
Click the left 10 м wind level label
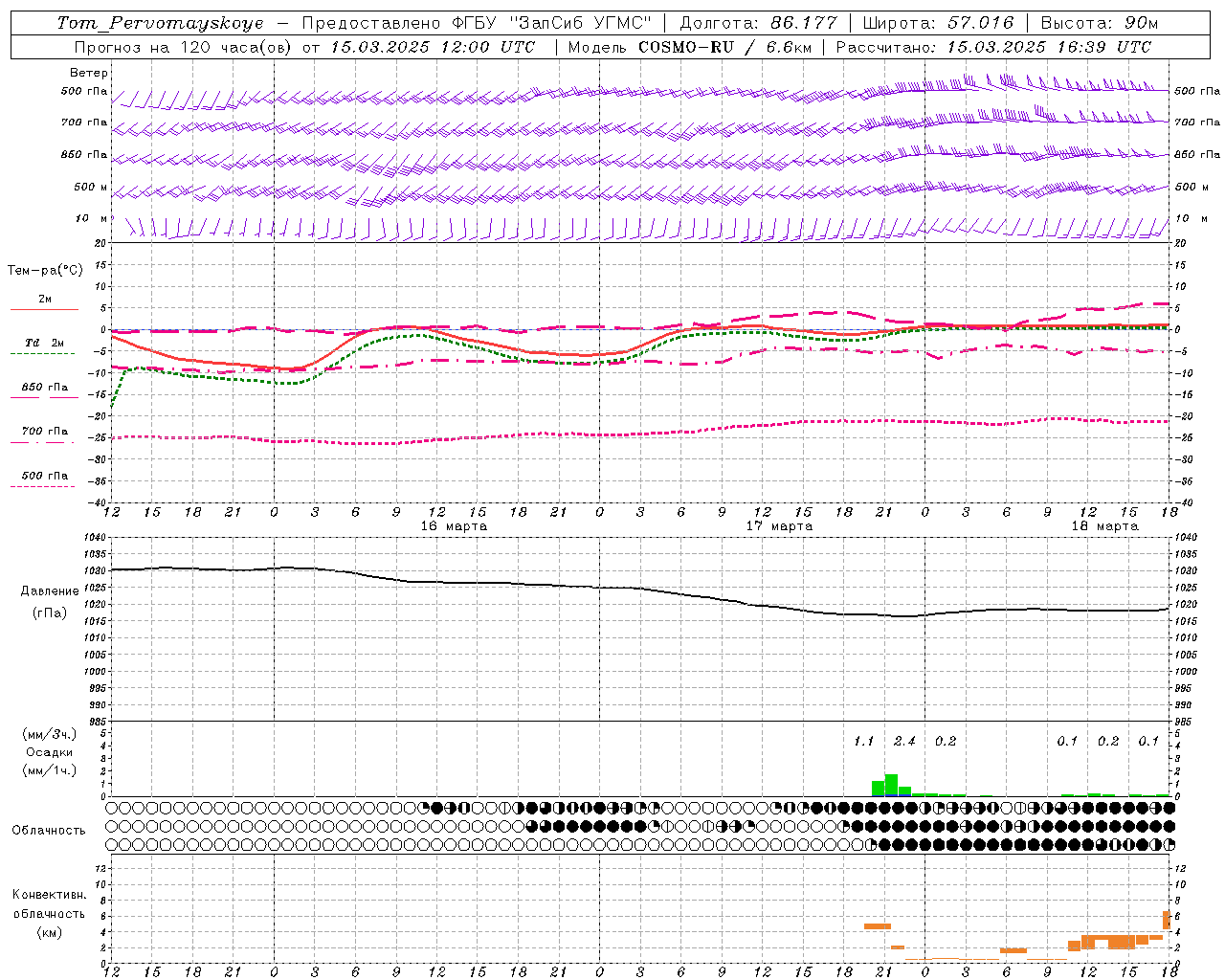(92, 218)
